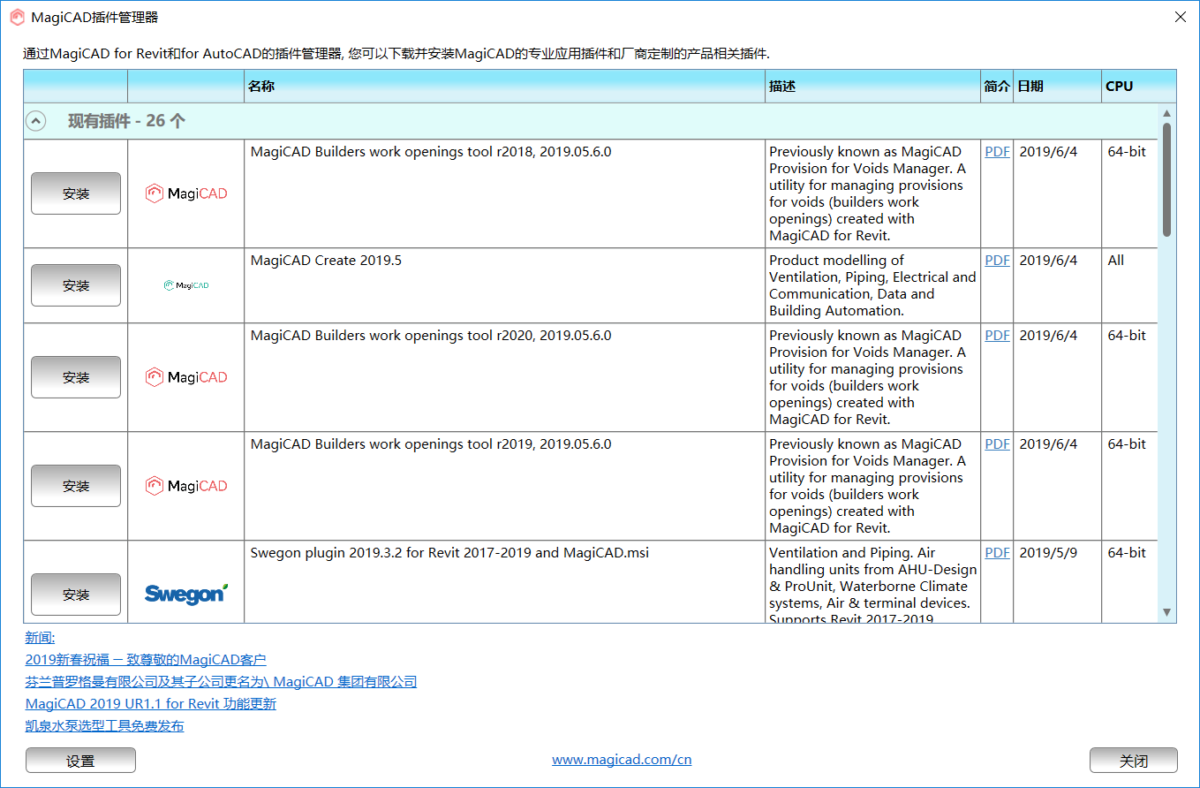
Task: Open 凯泉水泵选型工具免费发布 link
Action: tap(105, 726)
